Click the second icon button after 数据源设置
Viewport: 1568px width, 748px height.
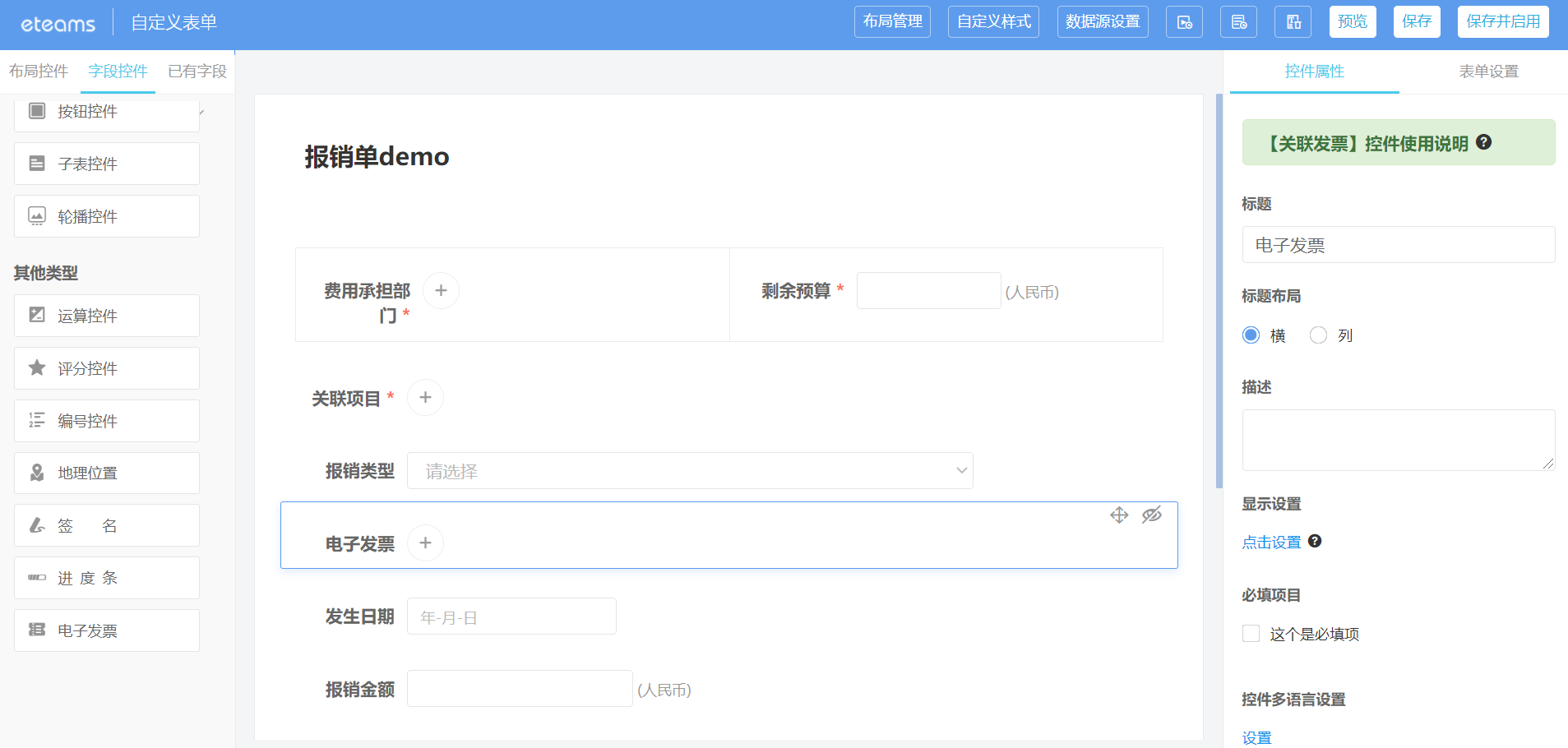pyautogui.click(x=1238, y=22)
